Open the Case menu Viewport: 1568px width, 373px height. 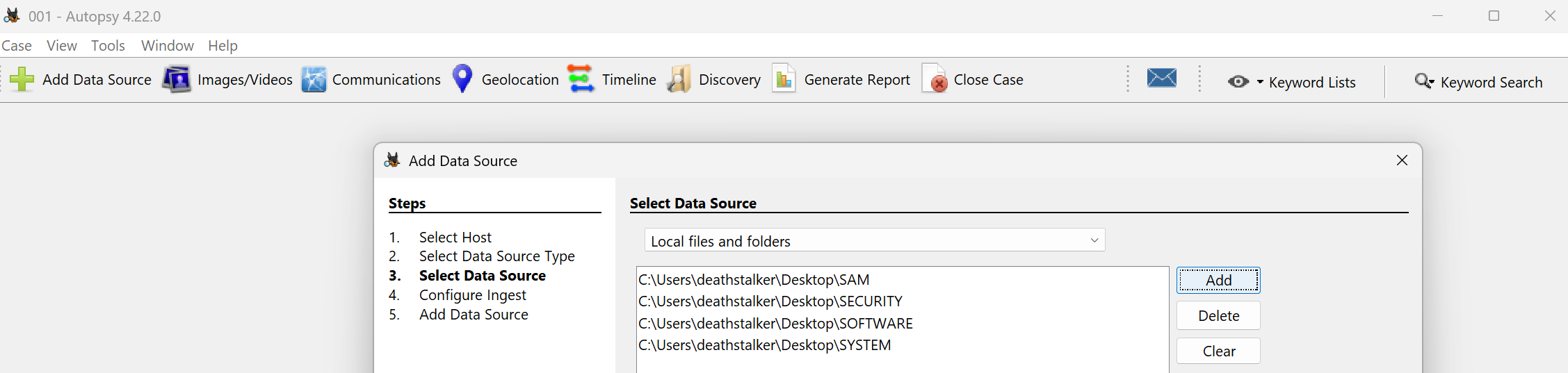[x=17, y=45]
